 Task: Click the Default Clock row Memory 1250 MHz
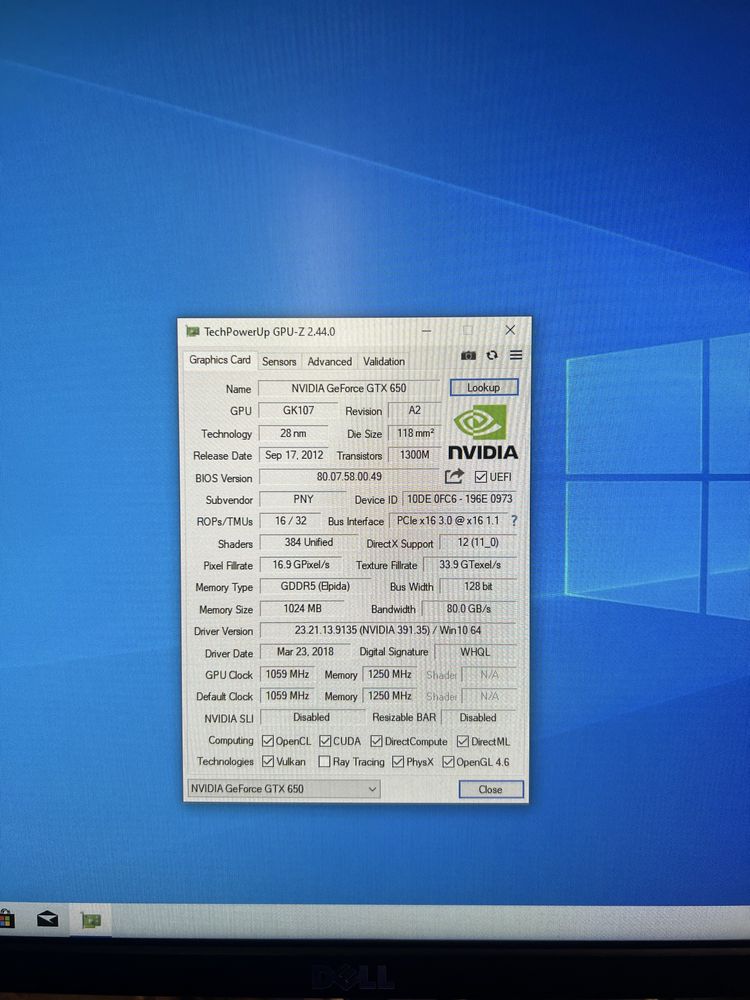coord(390,696)
